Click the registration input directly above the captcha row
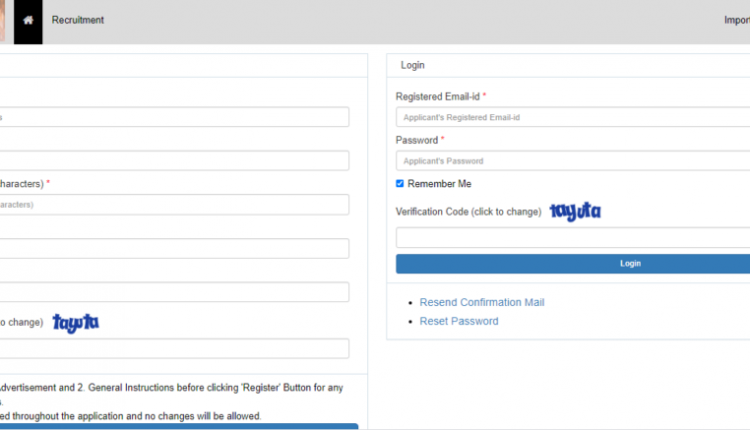The width and height of the screenshot is (750, 430). [174, 292]
